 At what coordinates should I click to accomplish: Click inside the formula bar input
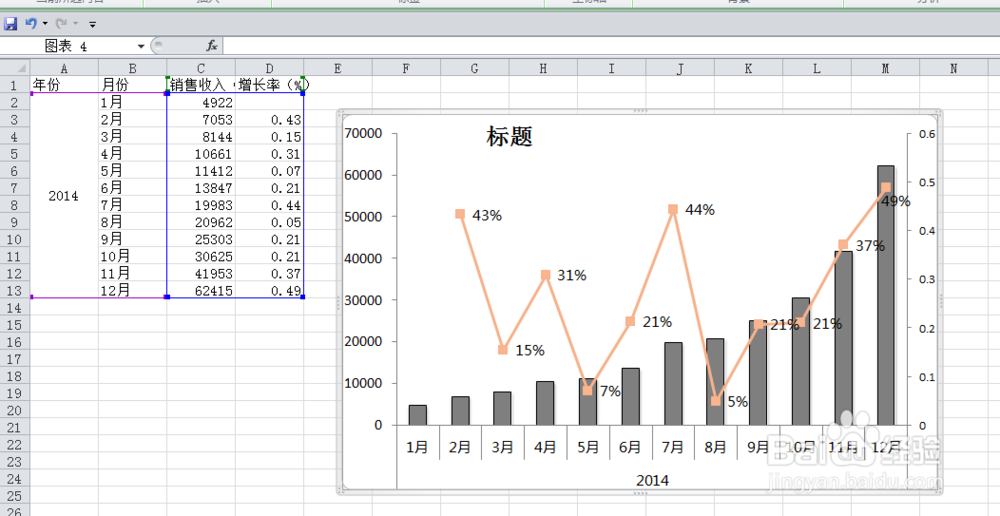click(611, 45)
